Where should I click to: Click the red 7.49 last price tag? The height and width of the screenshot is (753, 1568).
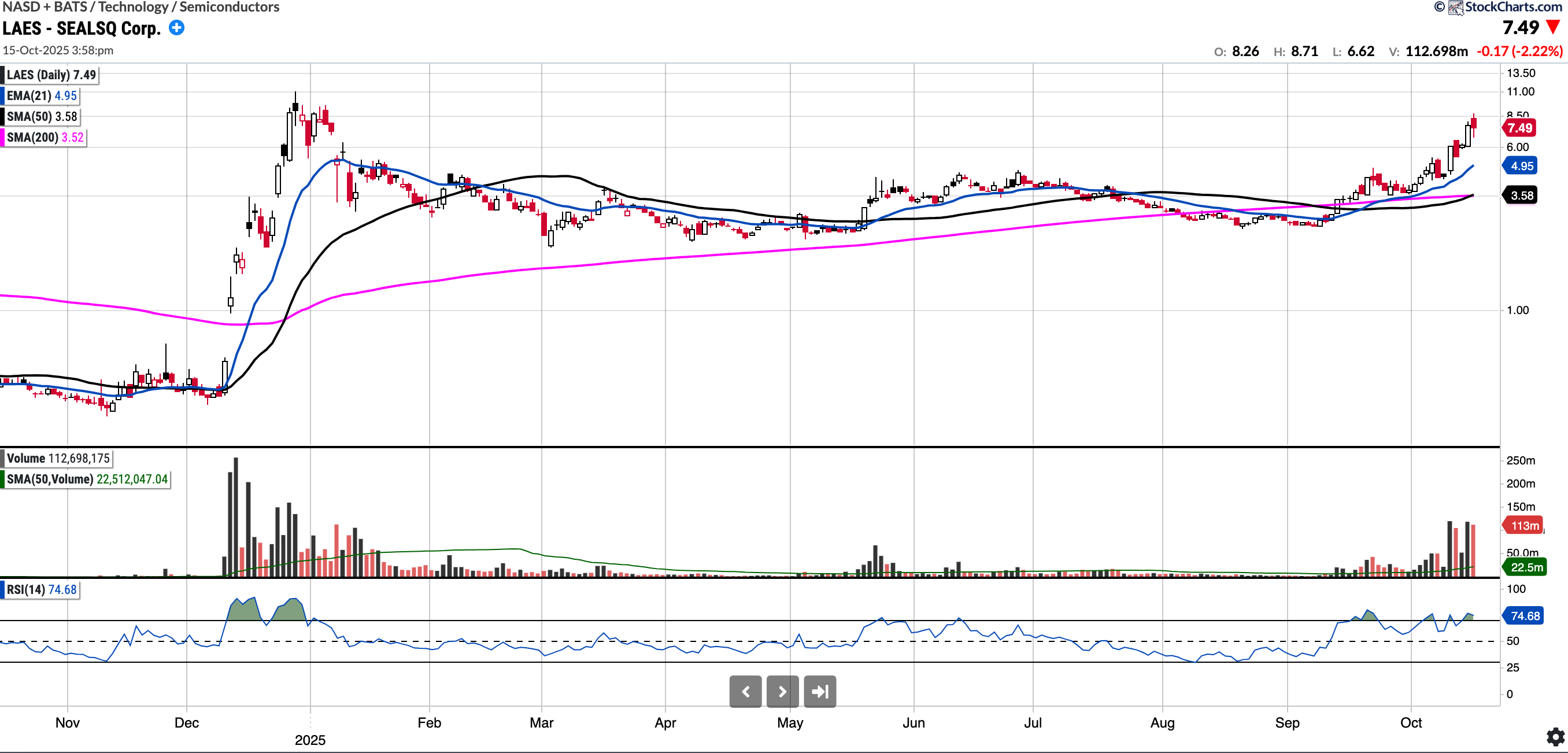coord(1519,128)
